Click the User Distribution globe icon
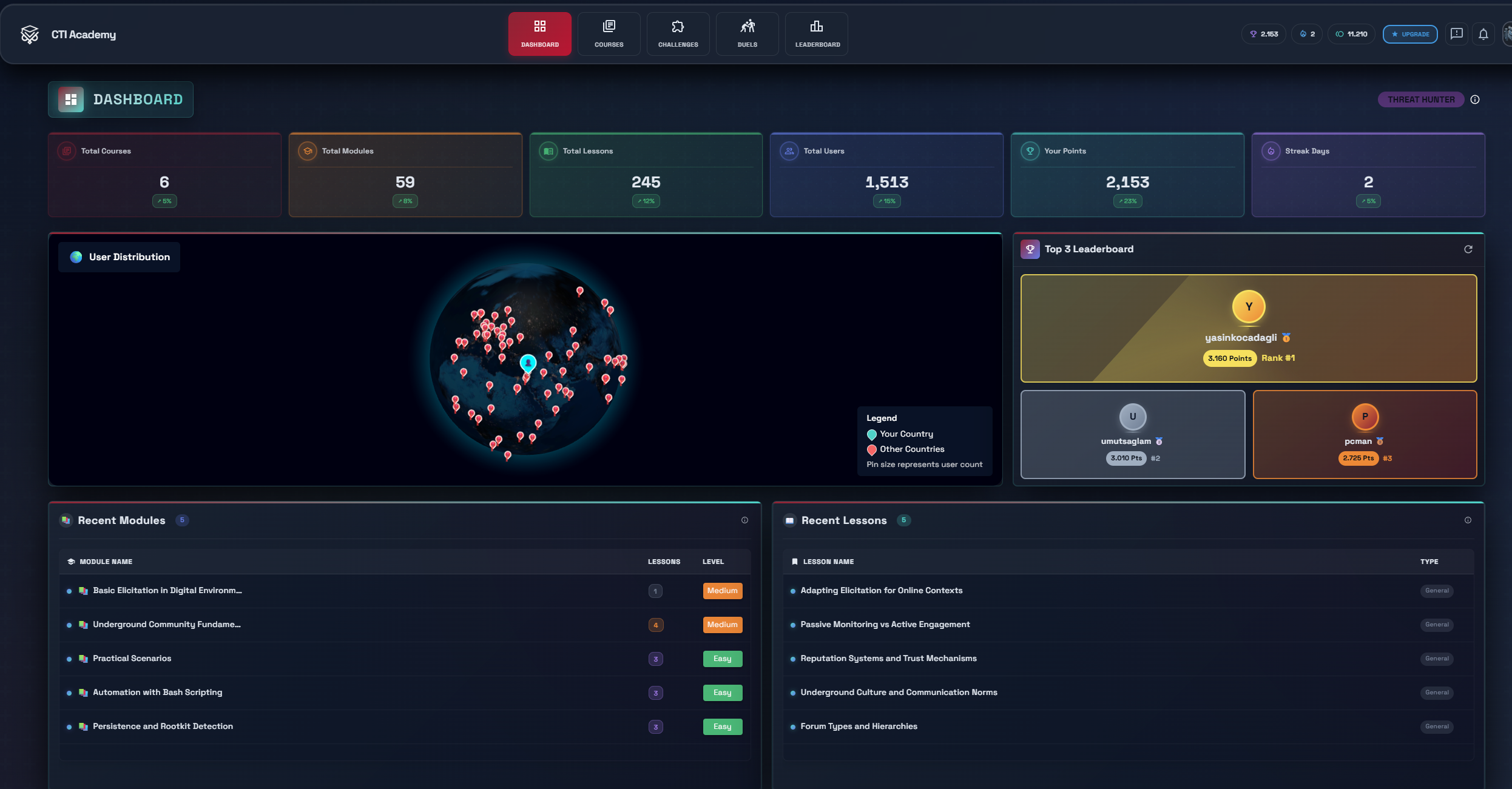The width and height of the screenshot is (1512, 789). point(76,257)
